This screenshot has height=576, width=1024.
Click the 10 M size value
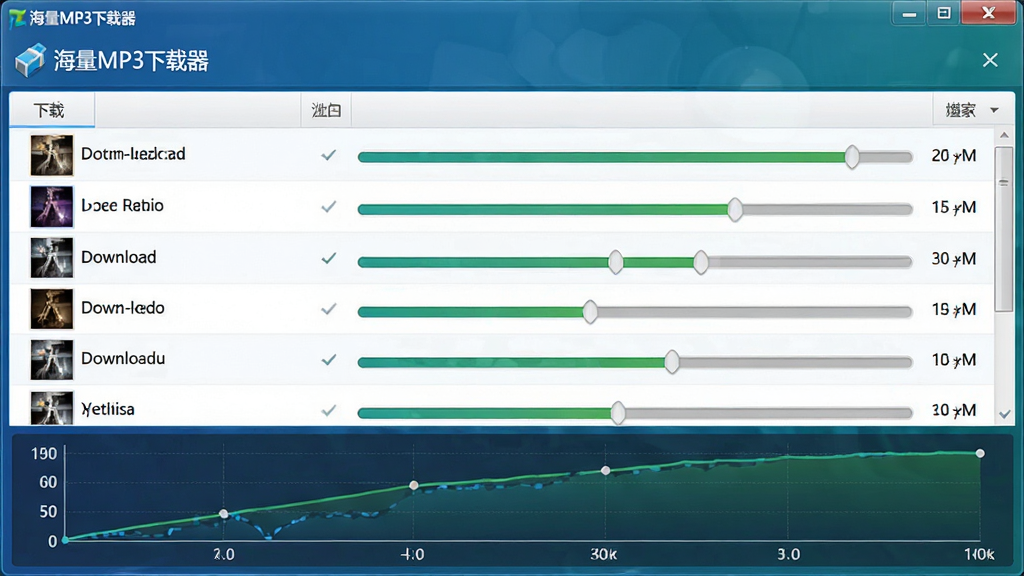click(x=953, y=360)
